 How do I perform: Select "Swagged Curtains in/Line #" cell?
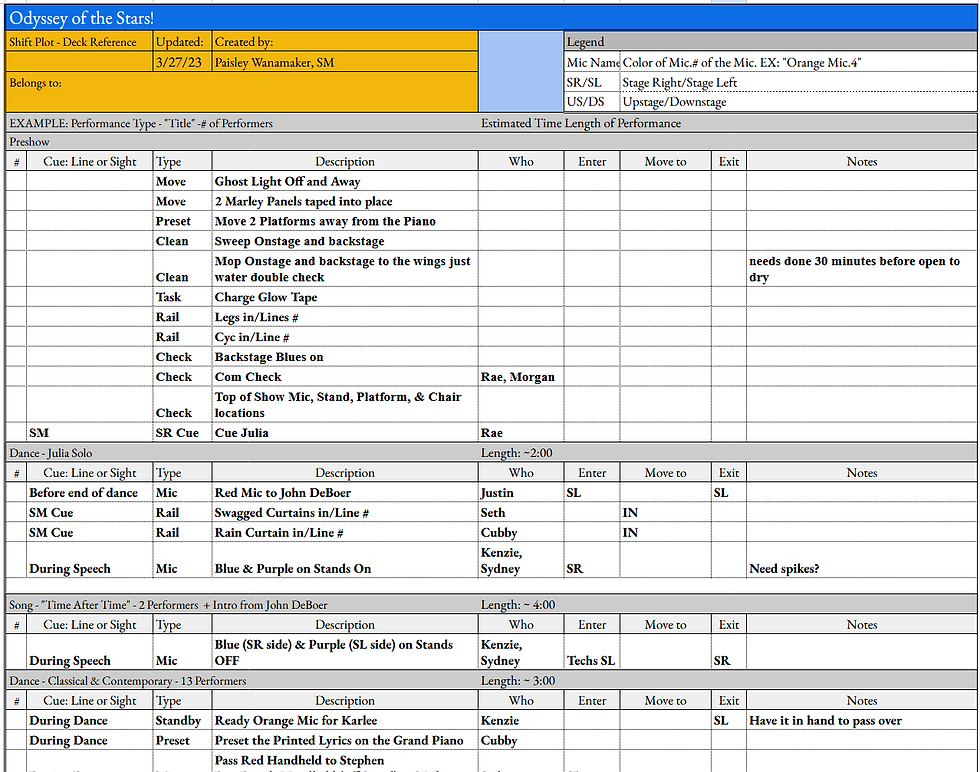(x=345, y=513)
